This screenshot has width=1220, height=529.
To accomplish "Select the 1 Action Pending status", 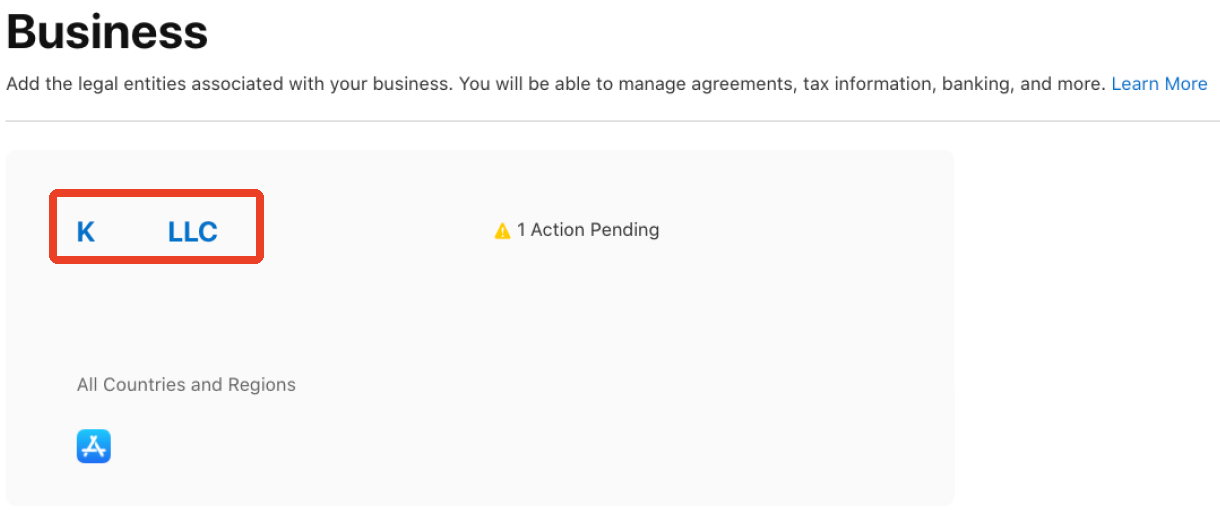I will pyautogui.click(x=577, y=230).
